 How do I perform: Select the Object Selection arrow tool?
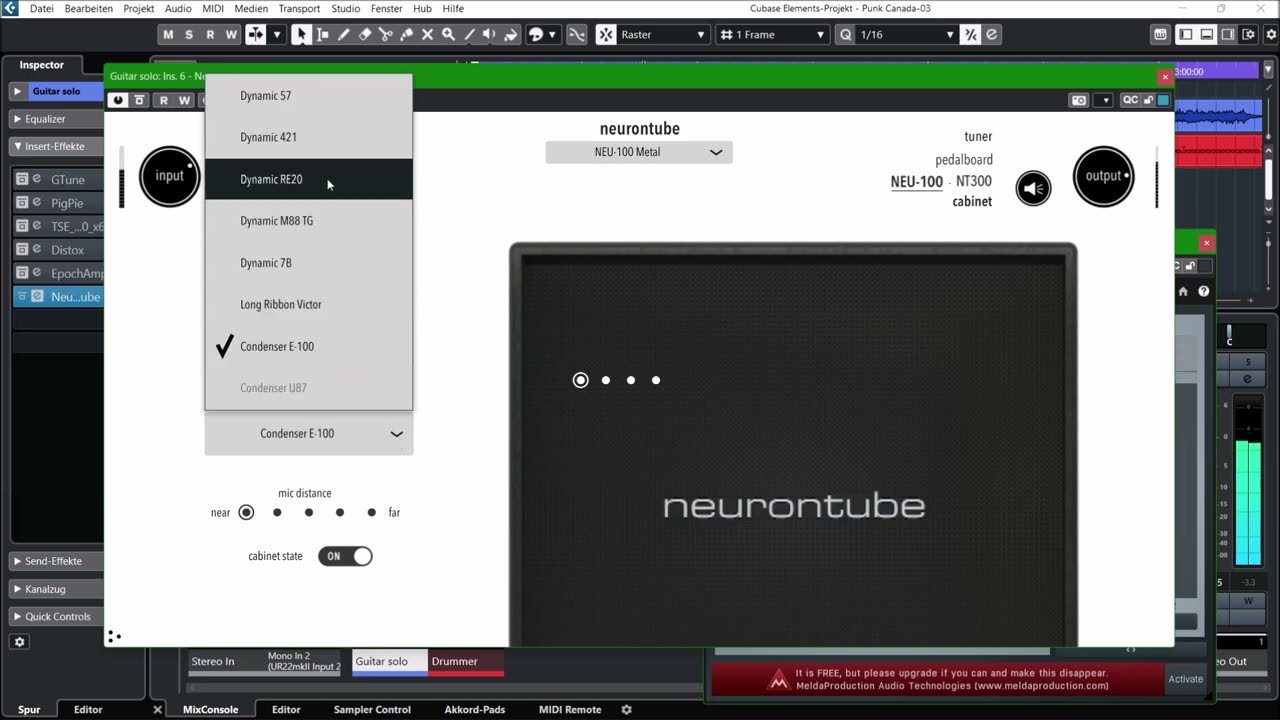point(301,34)
